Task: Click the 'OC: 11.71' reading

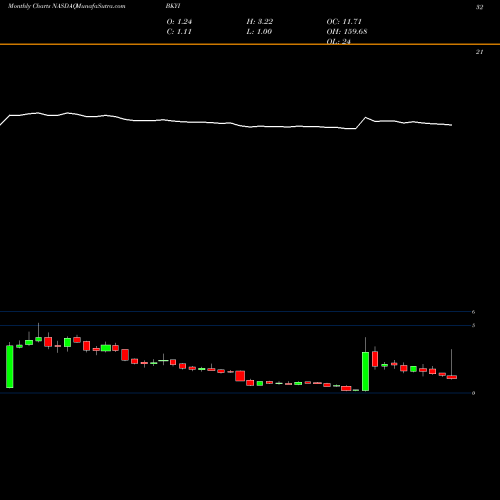Action: point(344,22)
